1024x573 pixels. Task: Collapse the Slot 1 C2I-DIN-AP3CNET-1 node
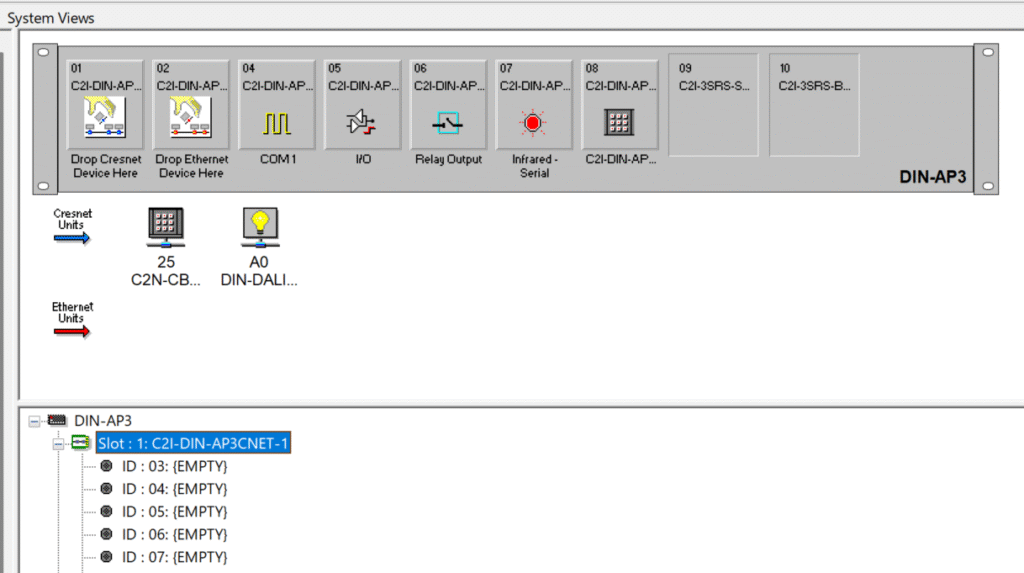point(58,444)
